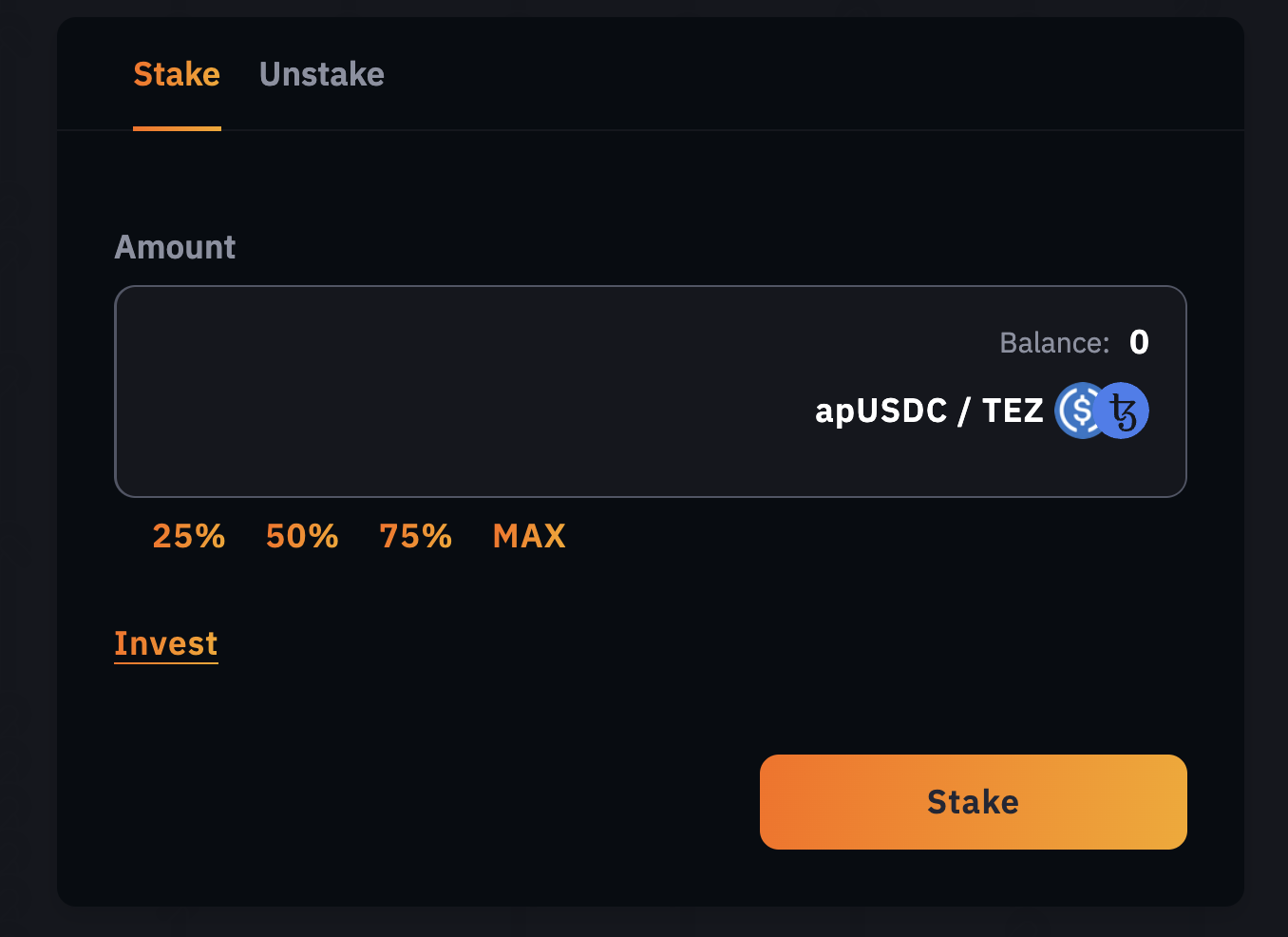
Task: Click the slash between apUSDC and TEZ
Action: point(964,411)
